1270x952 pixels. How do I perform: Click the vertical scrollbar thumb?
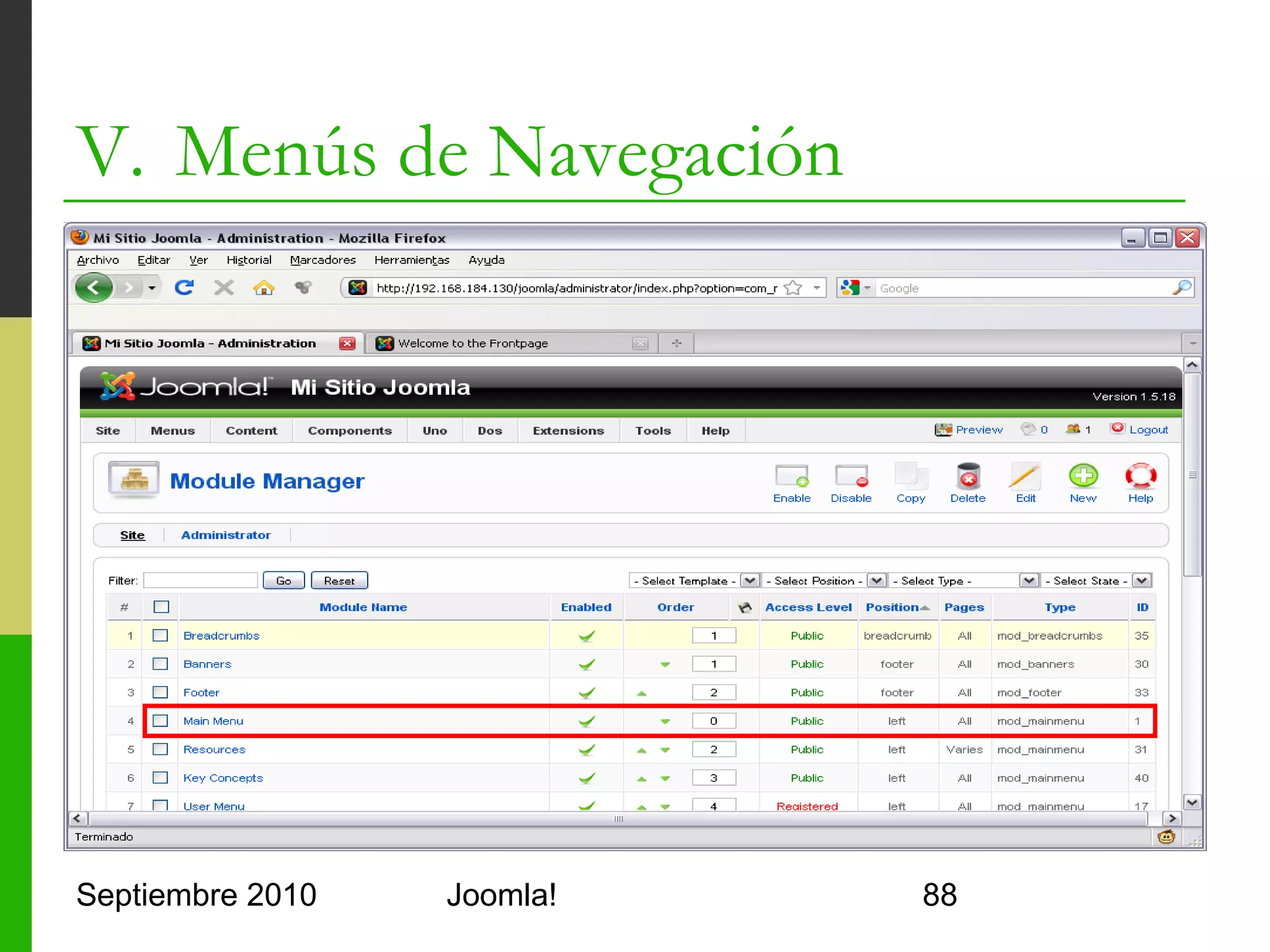pos(1192,475)
